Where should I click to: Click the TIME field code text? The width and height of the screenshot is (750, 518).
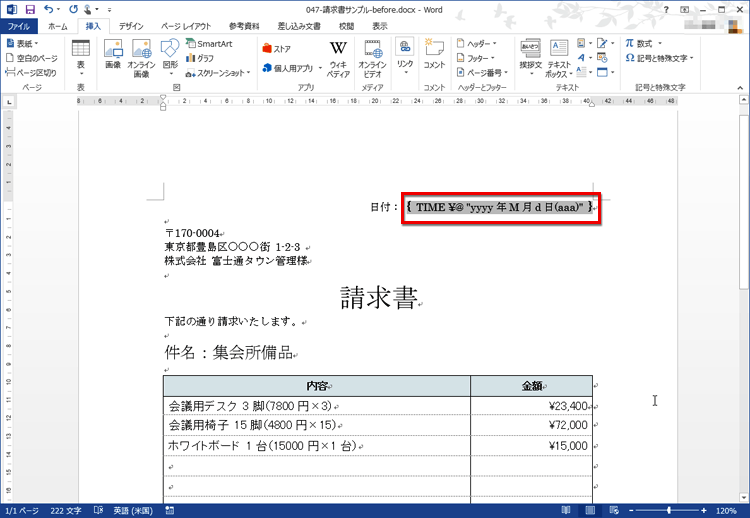click(x=500, y=207)
